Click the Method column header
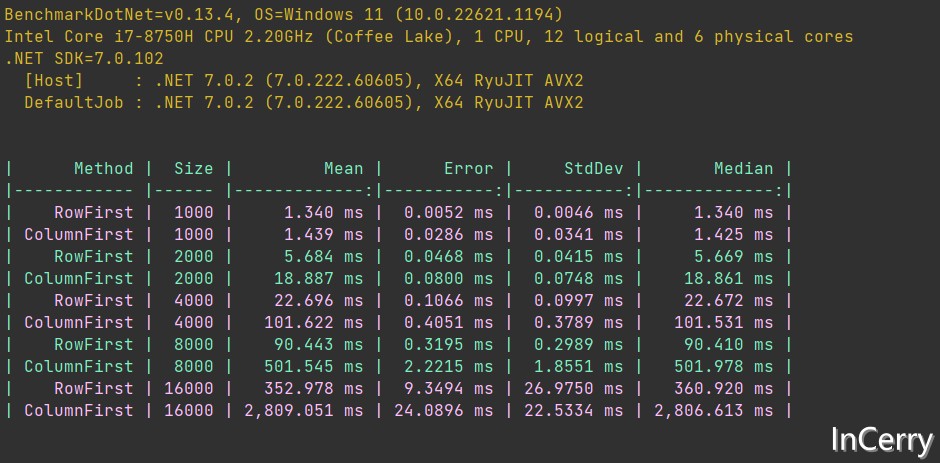The image size is (940, 463). 104,169
